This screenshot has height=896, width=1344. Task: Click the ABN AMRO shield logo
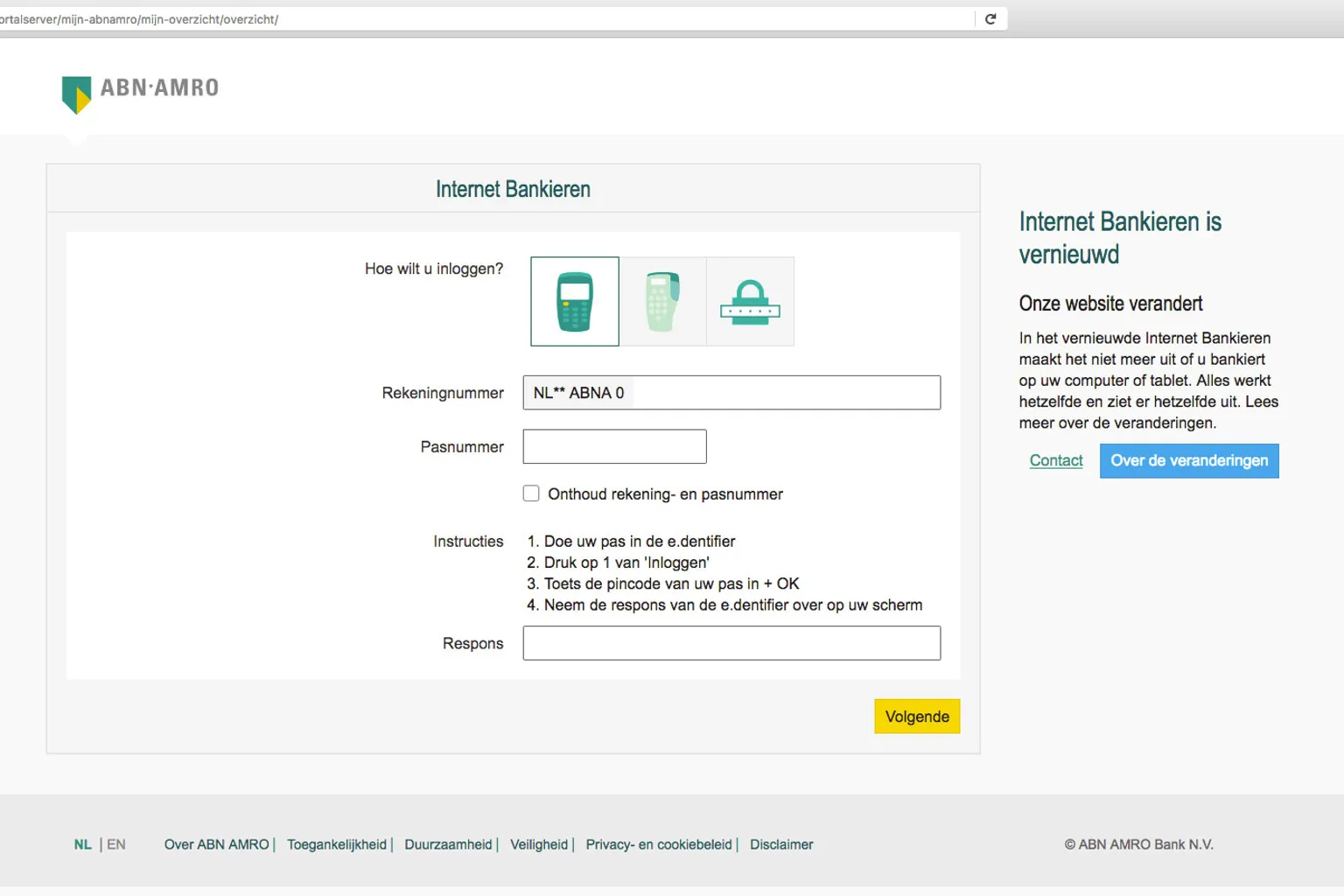77,94
